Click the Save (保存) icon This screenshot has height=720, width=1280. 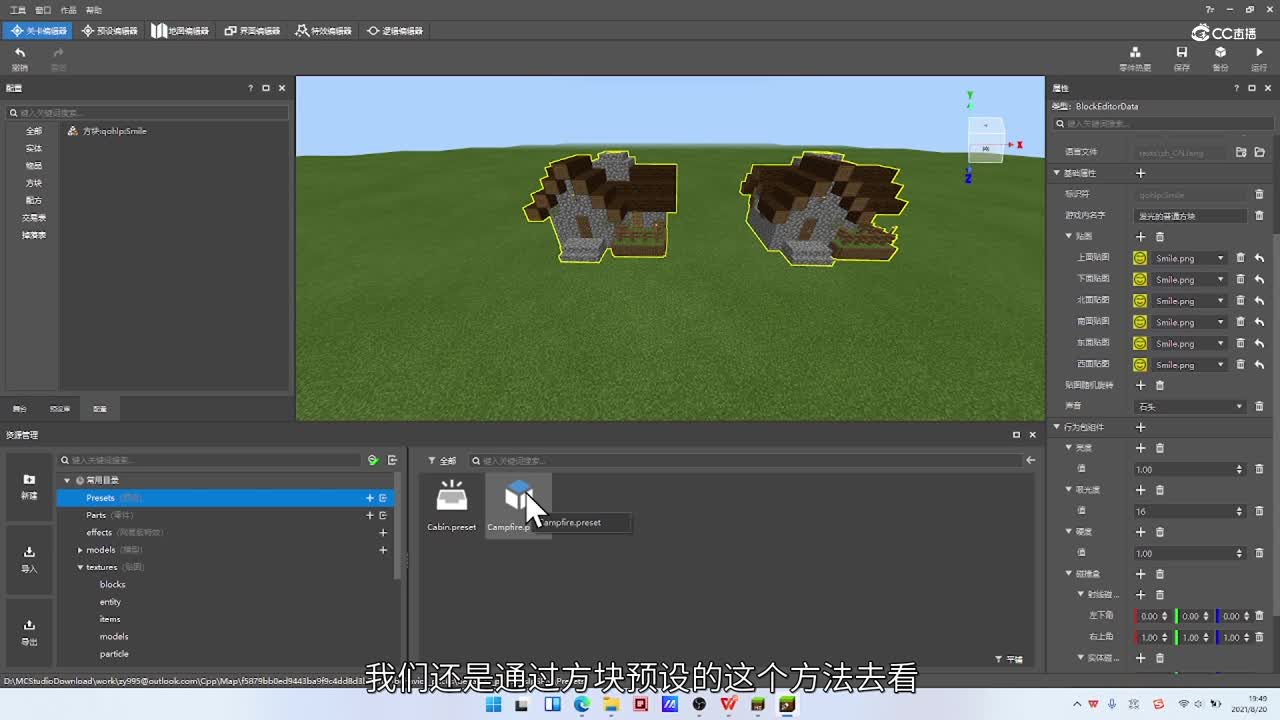1181,53
